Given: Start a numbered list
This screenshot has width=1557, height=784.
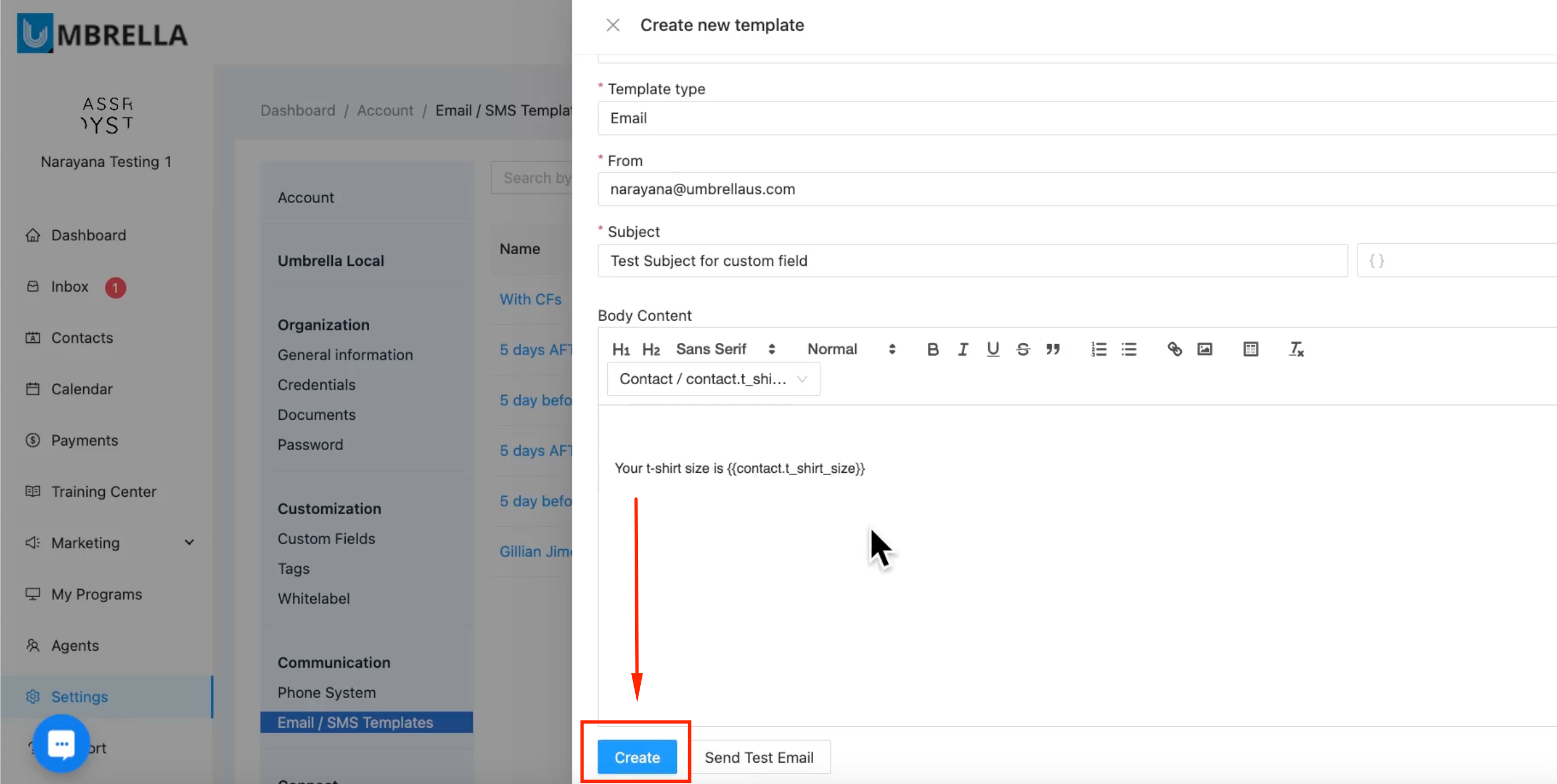Looking at the screenshot, I should (x=1099, y=350).
